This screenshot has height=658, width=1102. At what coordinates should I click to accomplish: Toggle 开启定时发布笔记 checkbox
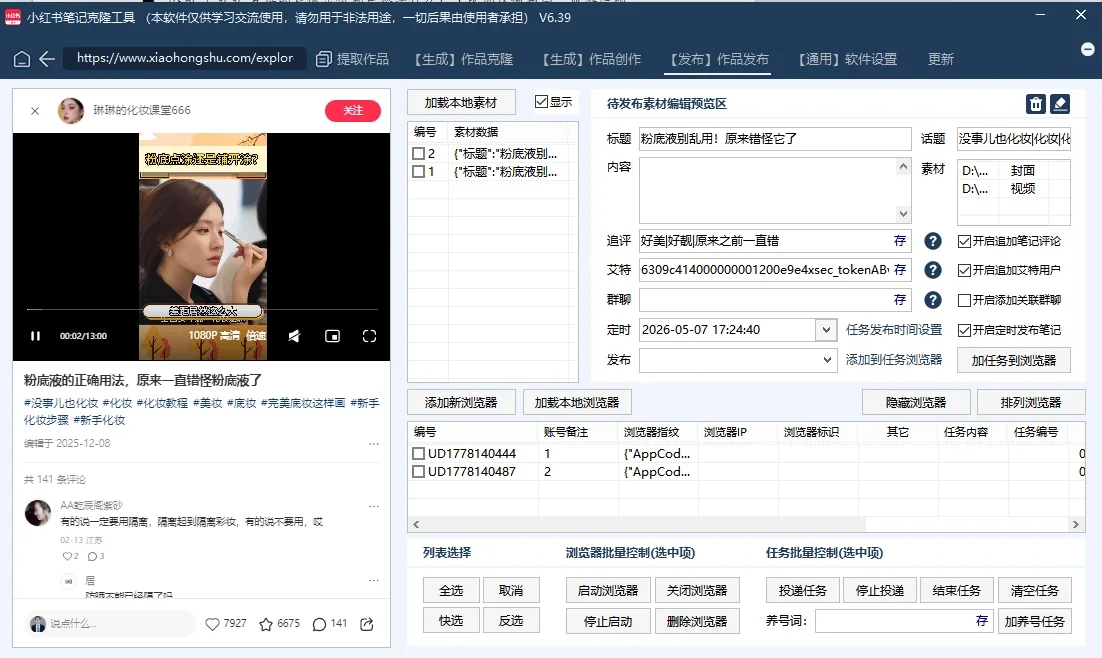(964, 330)
